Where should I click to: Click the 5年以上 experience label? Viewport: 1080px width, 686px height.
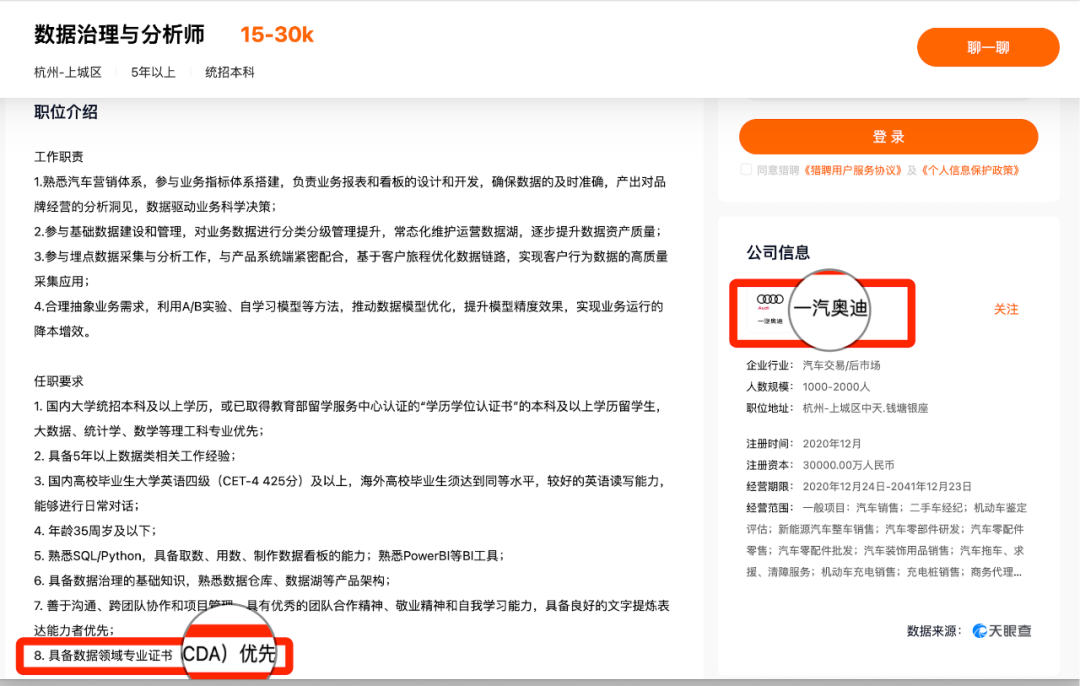[x=153, y=72]
